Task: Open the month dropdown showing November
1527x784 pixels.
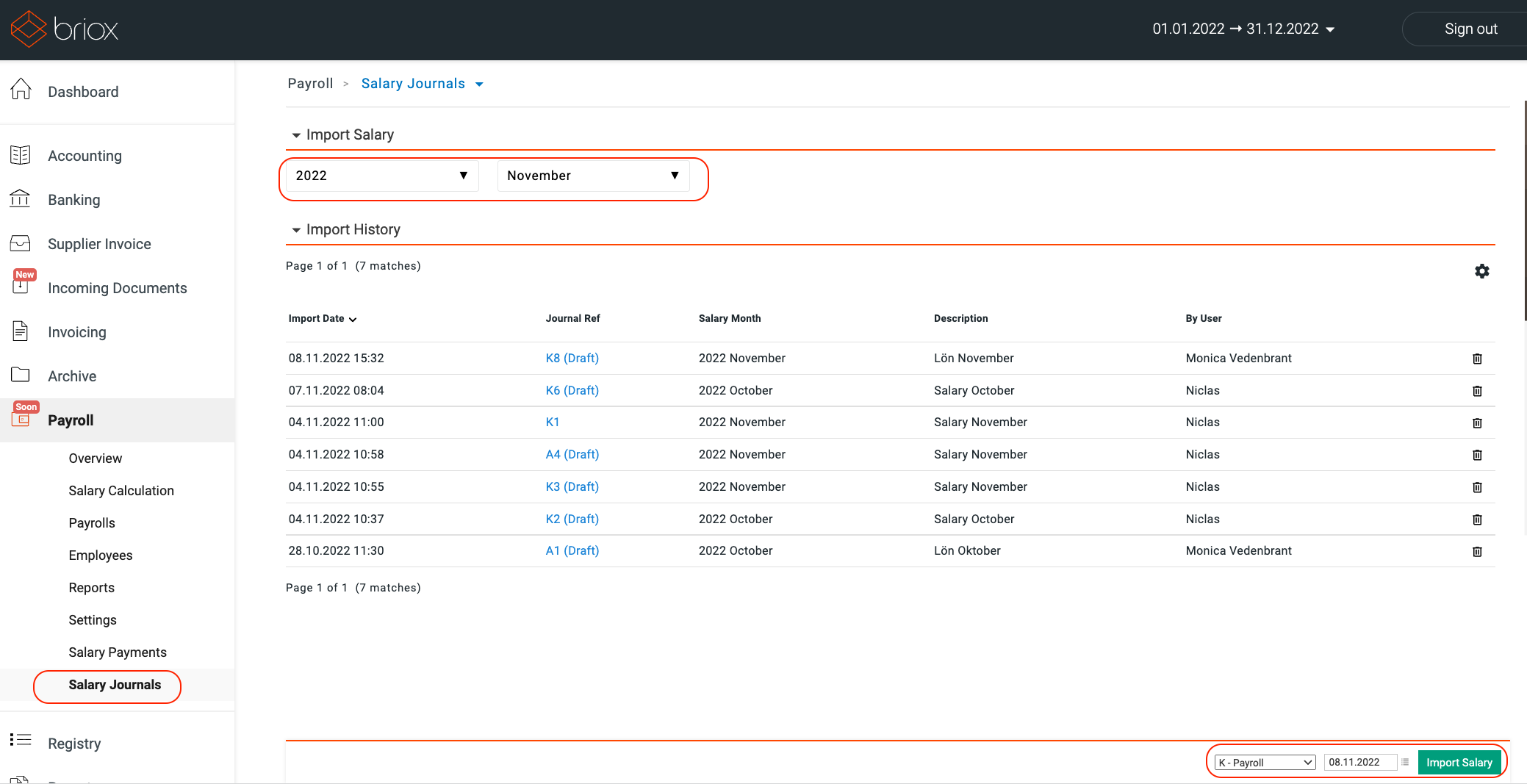Action: [x=592, y=176]
